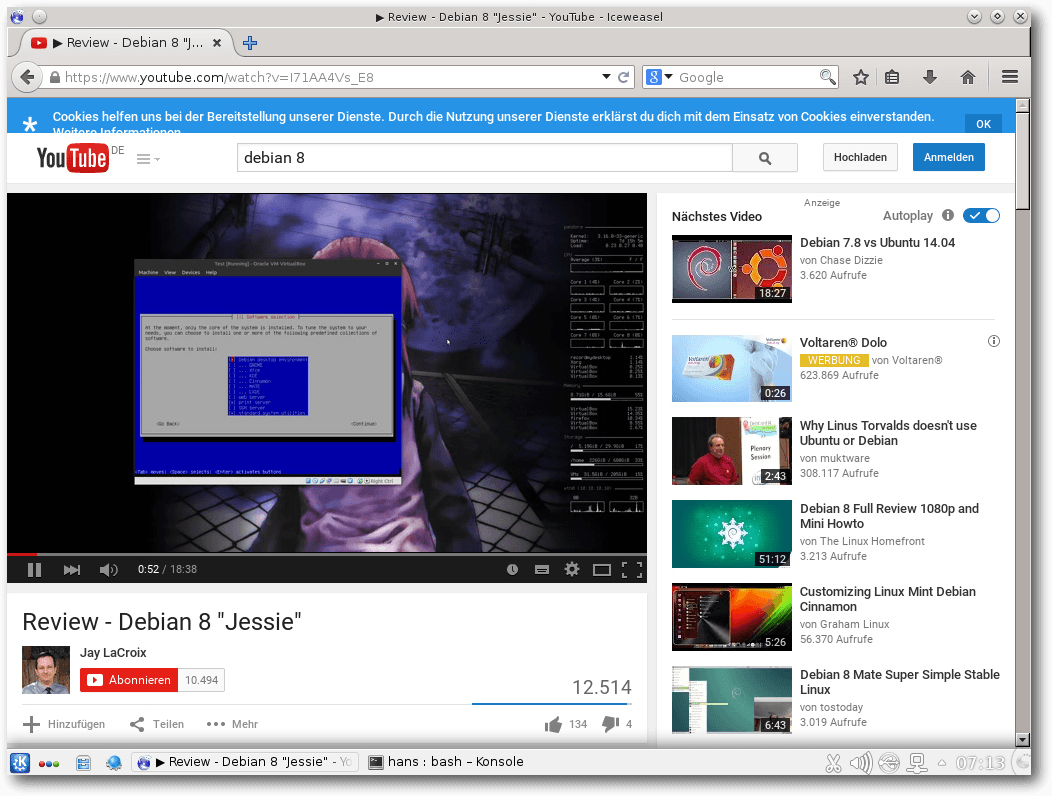
Task: Go back with browser back arrow
Action: 27,77
